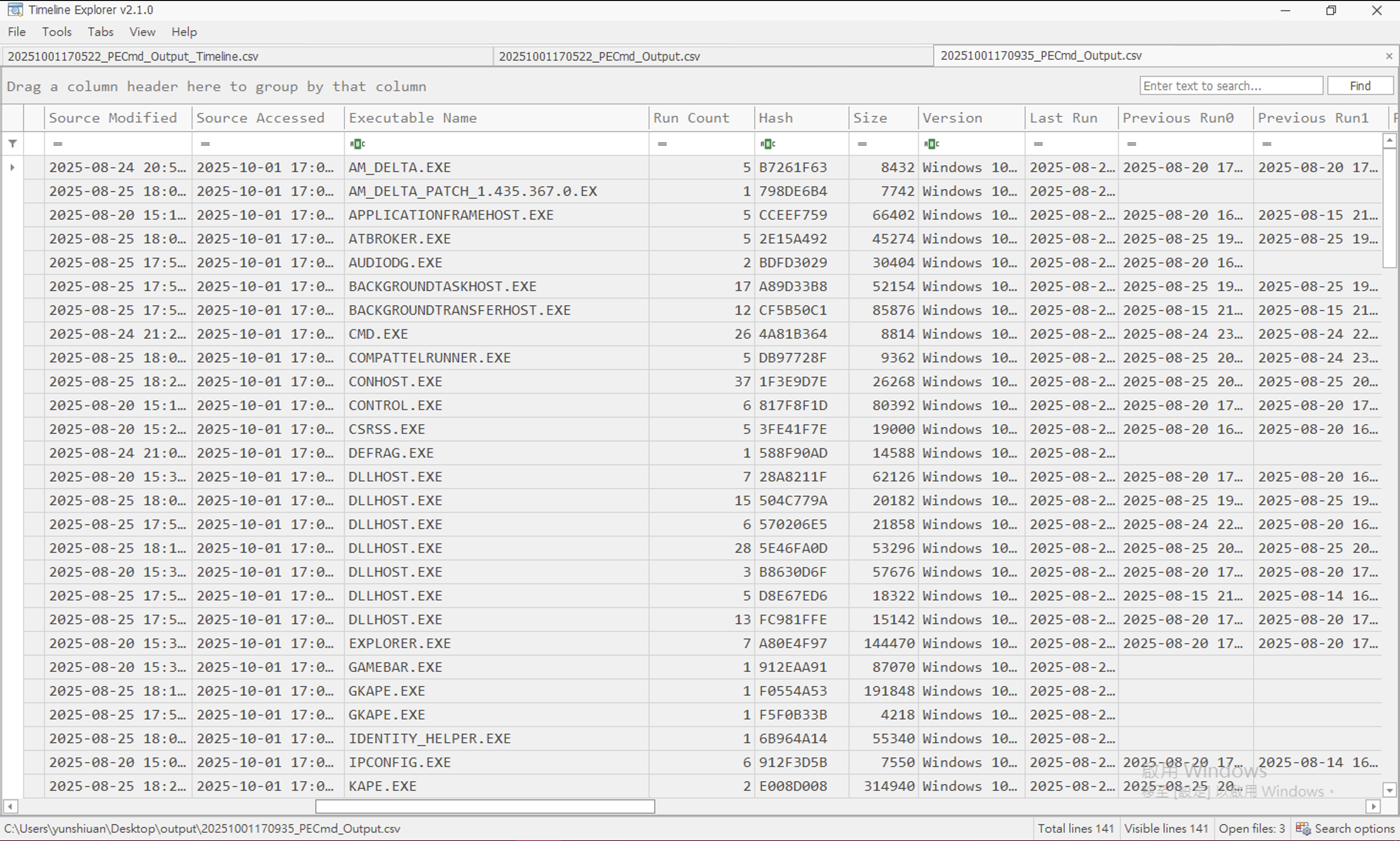Viewport: 1400px width, 841px height.
Task: Click Hash column filter ABC icon
Action: tap(768, 144)
